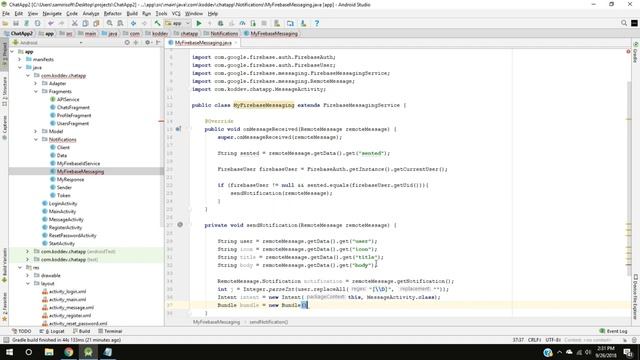Click the Undo arrow icon

(x=51, y=23)
